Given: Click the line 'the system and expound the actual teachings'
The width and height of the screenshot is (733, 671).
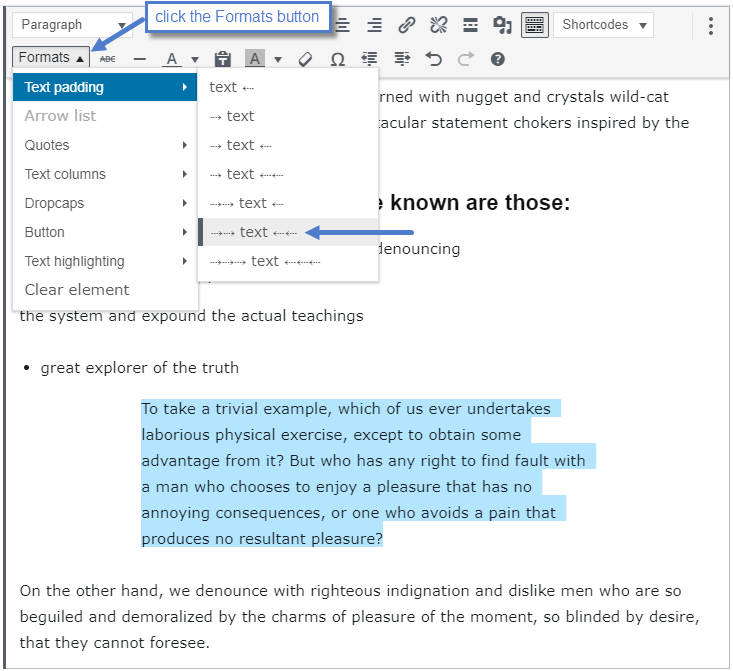Looking at the screenshot, I should [191, 316].
